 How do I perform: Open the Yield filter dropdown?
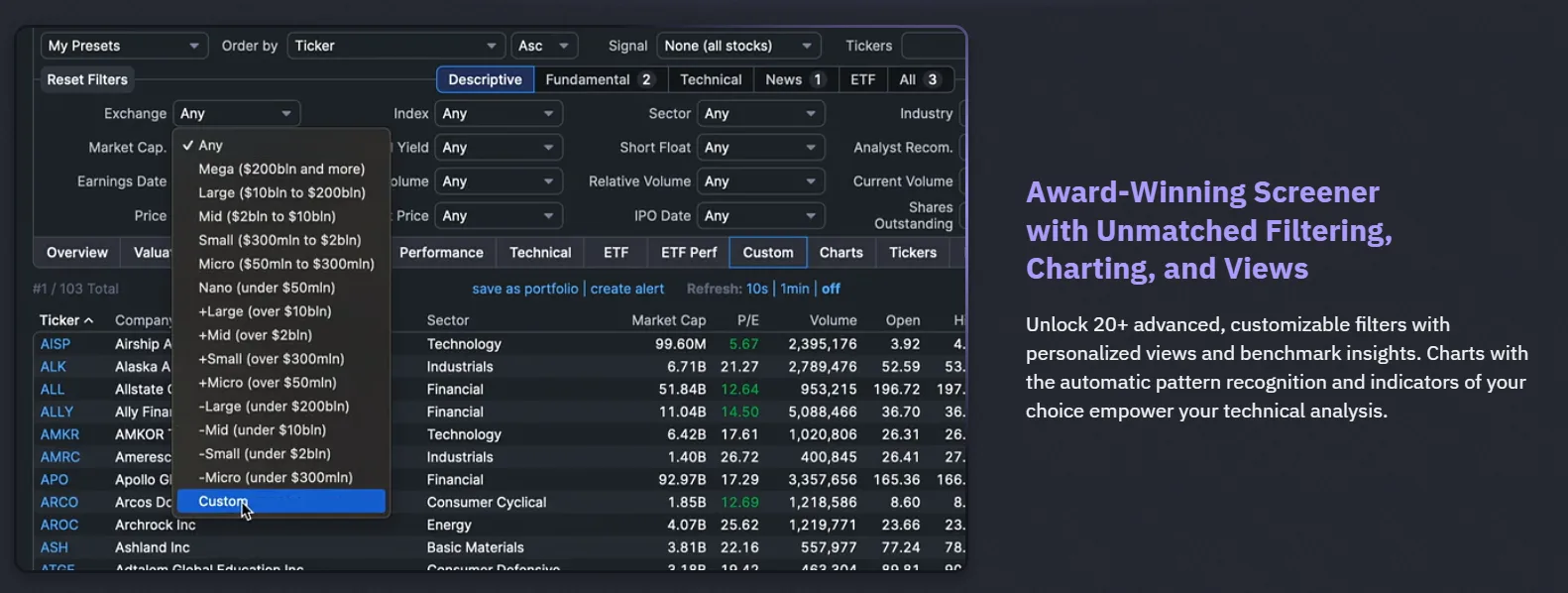pyautogui.click(x=499, y=148)
